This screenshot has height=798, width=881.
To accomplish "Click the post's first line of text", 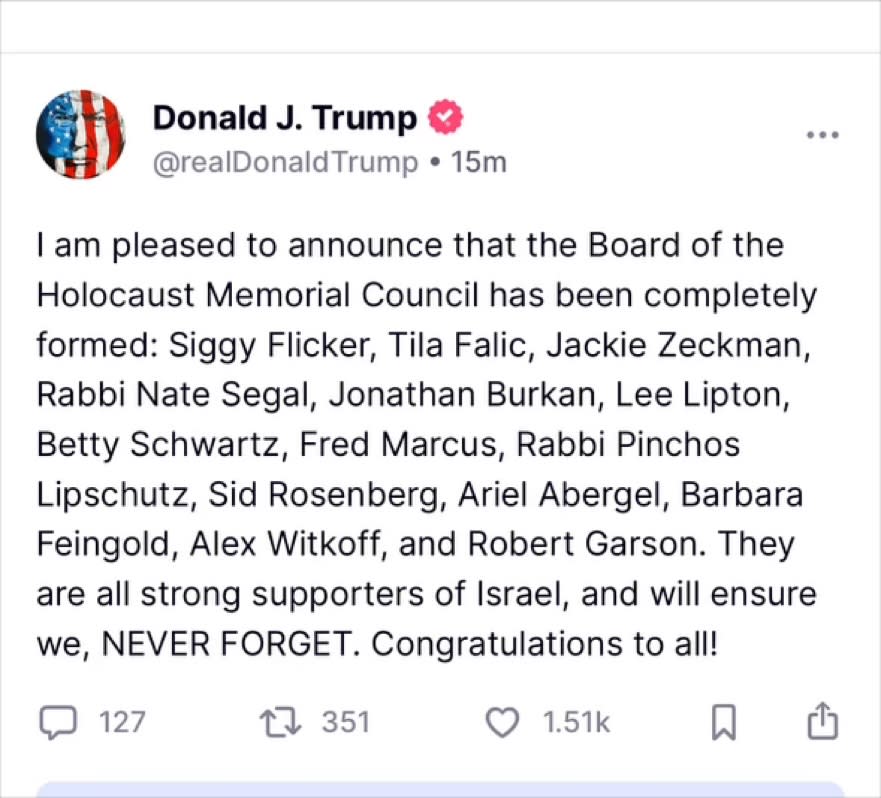I will click(410, 246).
